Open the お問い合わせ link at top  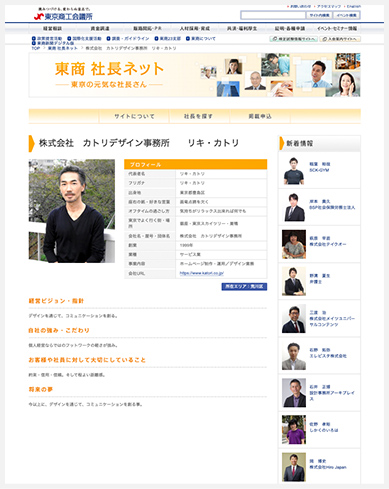point(300,6)
